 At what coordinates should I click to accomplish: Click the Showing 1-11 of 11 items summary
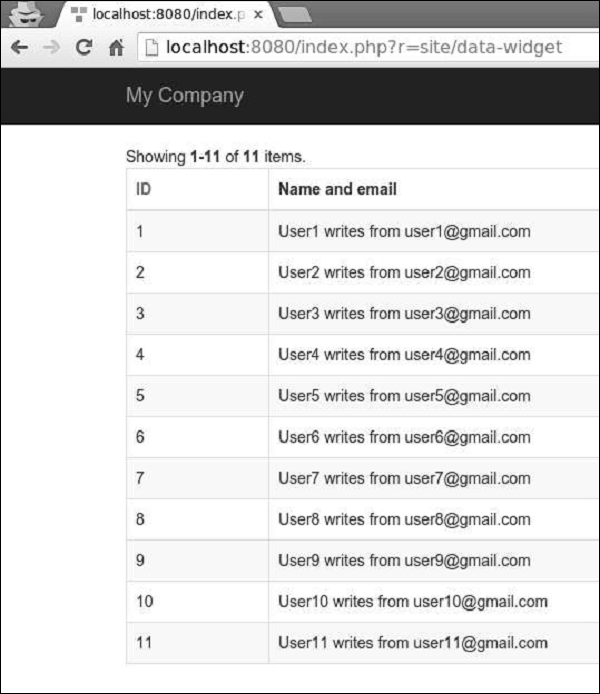pyautogui.click(x=215, y=157)
